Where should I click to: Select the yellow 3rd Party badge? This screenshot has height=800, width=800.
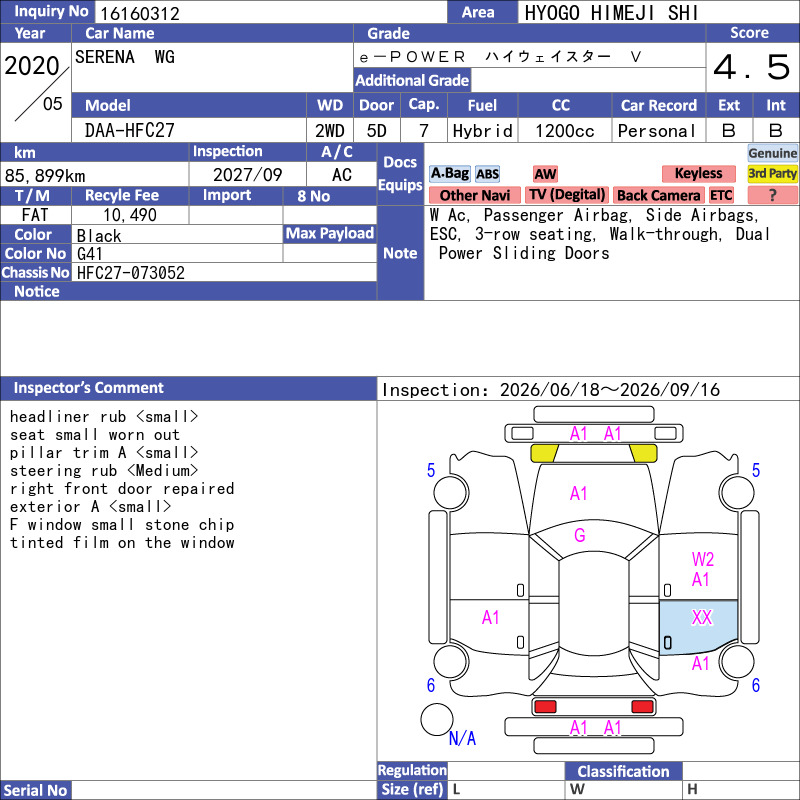pyautogui.click(x=772, y=173)
